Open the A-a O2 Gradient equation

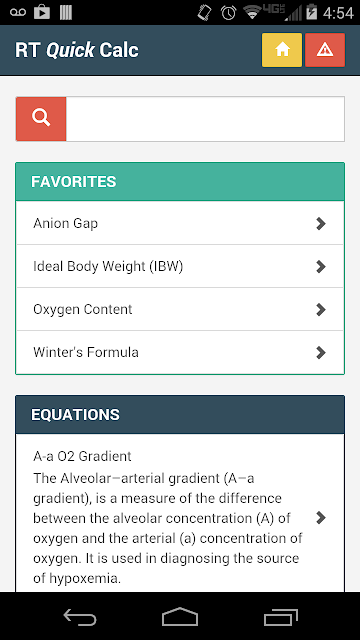tap(180, 513)
